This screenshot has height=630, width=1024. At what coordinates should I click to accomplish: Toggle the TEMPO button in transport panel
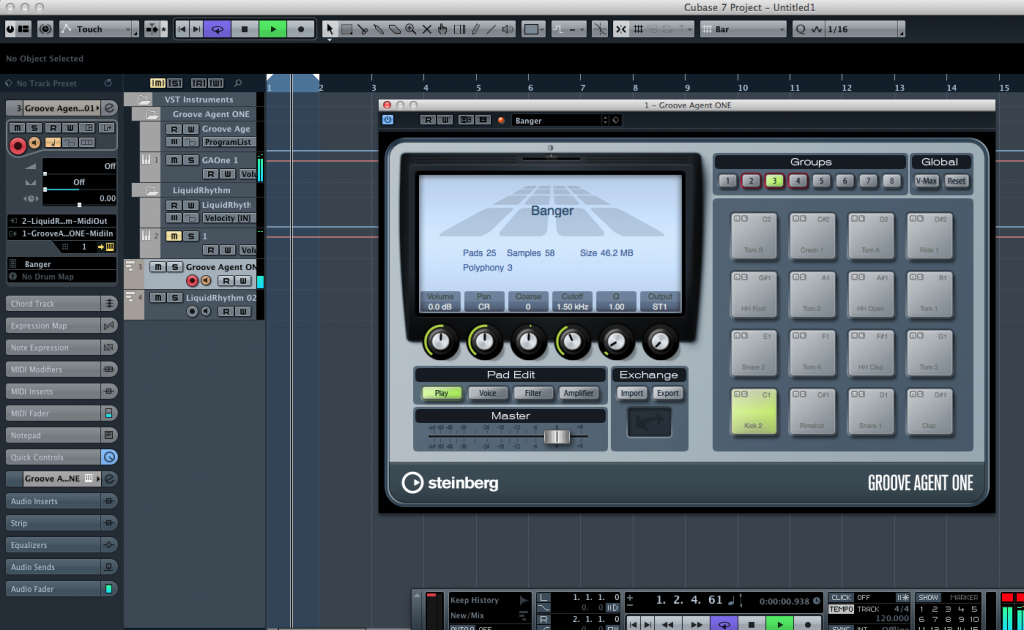(840, 609)
